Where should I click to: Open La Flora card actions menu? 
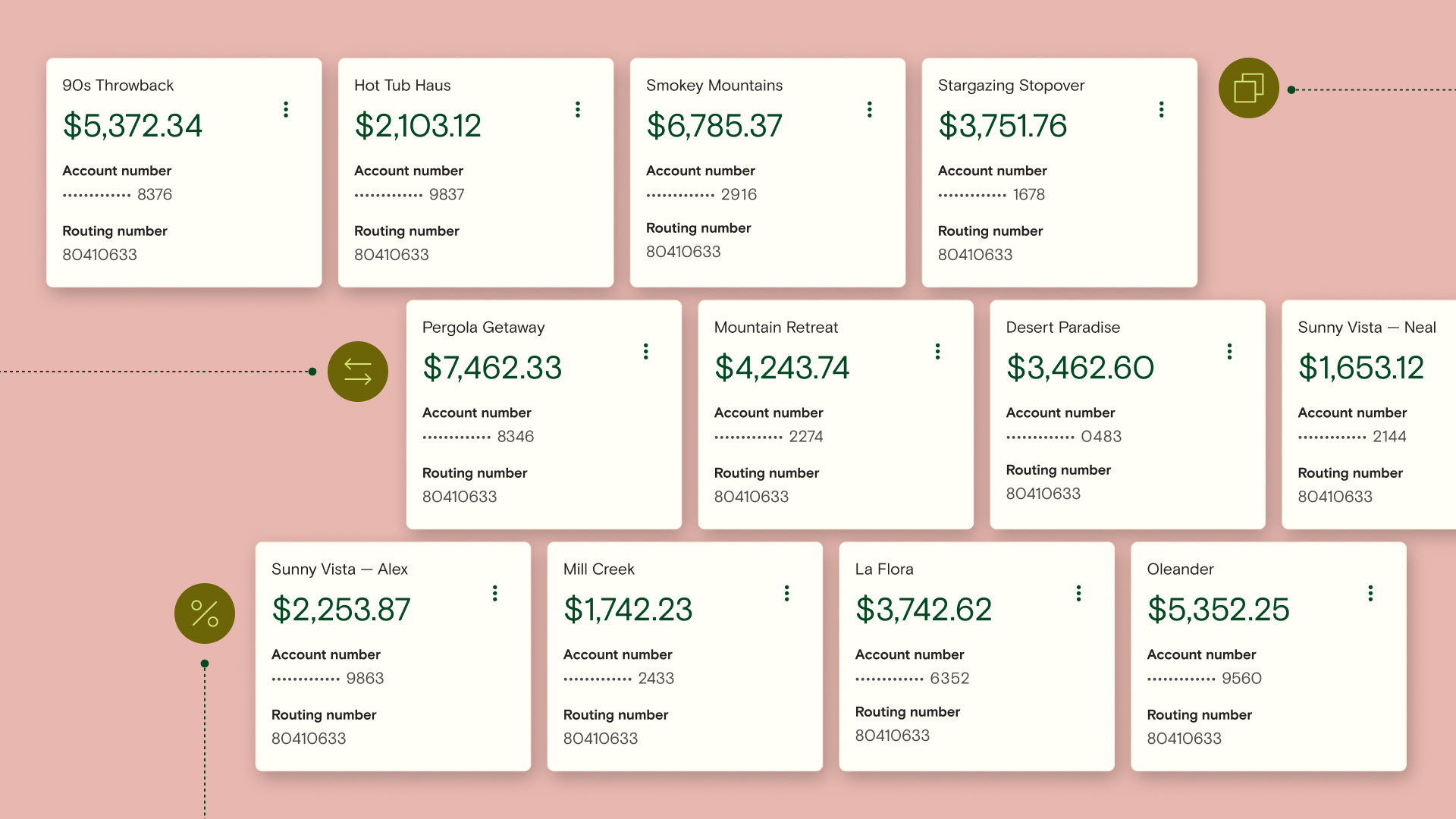pyautogui.click(x=1078, y=593)
